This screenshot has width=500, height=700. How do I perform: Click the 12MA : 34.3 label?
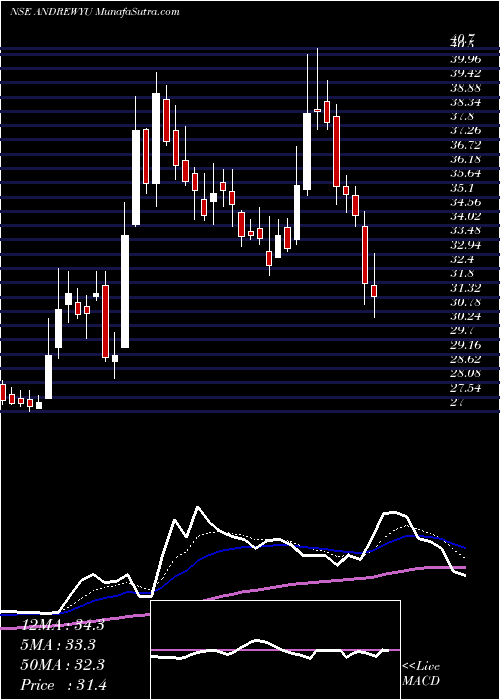[62, 624]
